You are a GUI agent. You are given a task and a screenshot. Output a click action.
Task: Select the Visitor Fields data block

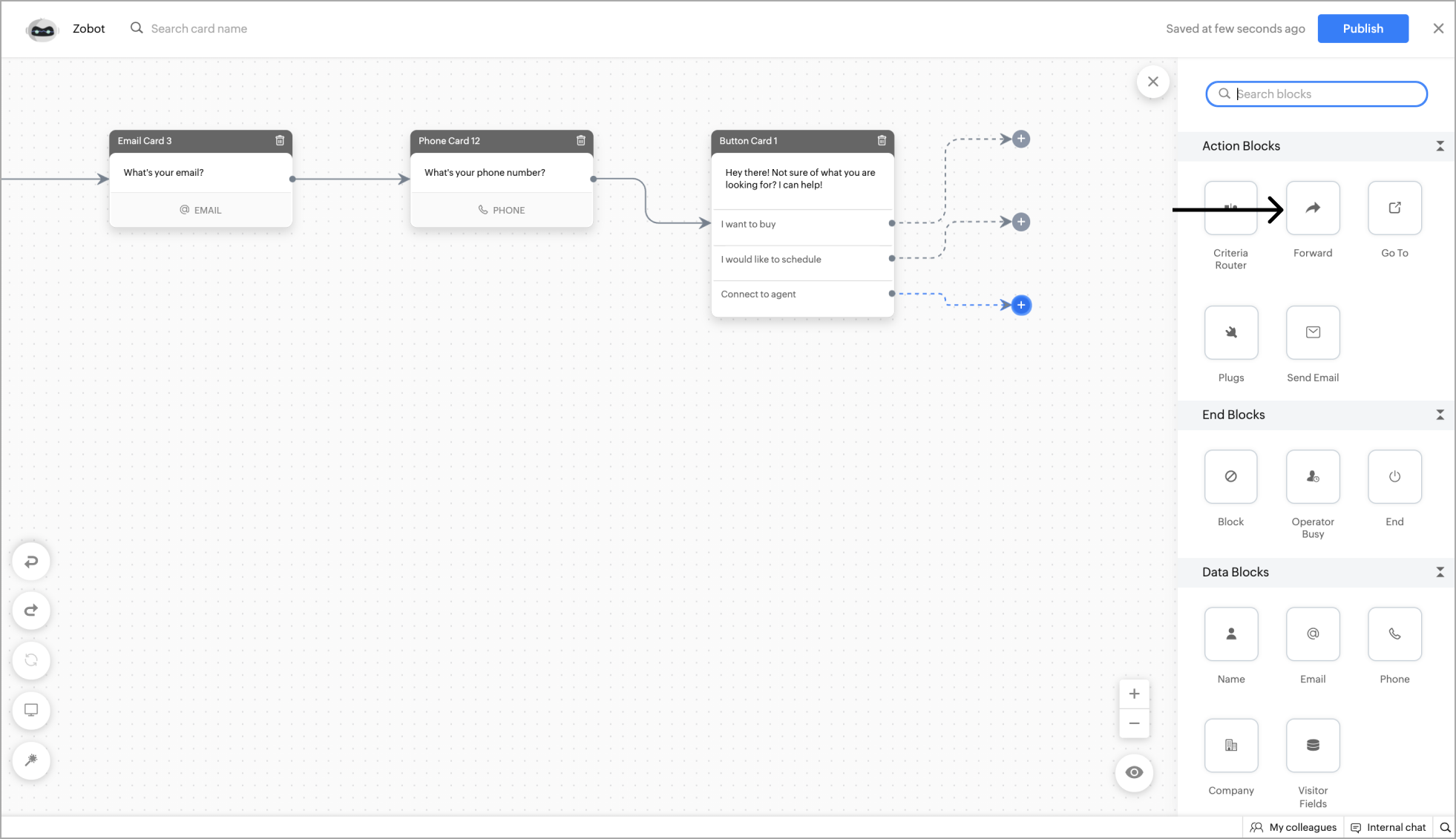pyautogui.click(x=1313, y=746)
